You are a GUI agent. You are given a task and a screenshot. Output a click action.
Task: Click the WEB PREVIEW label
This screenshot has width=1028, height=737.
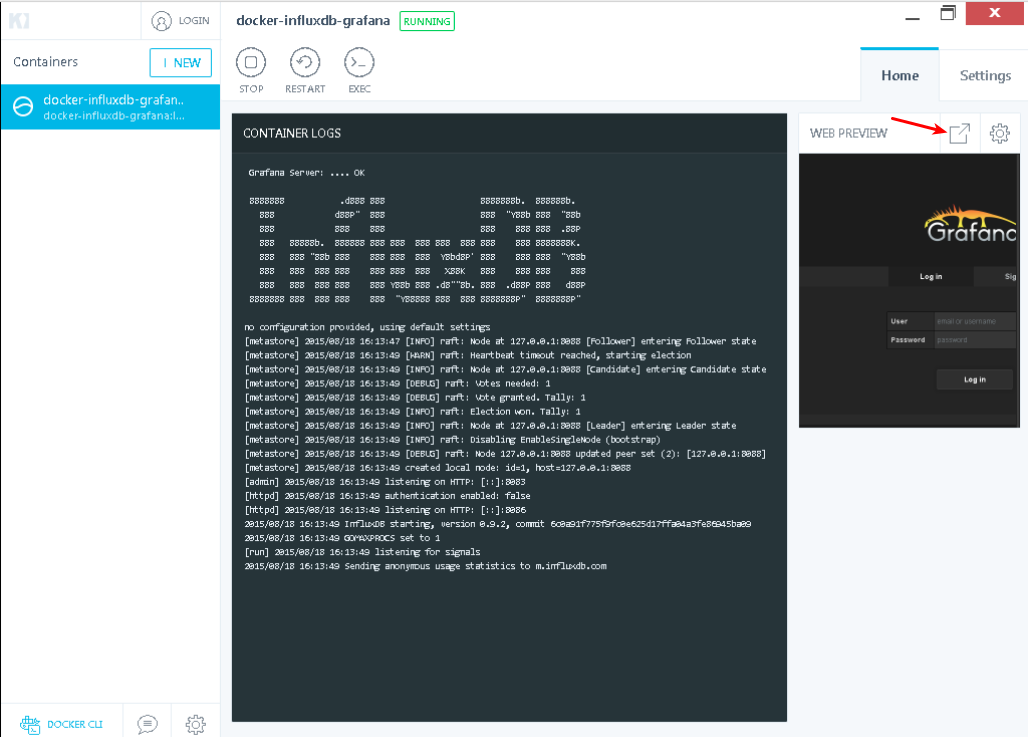848,133
